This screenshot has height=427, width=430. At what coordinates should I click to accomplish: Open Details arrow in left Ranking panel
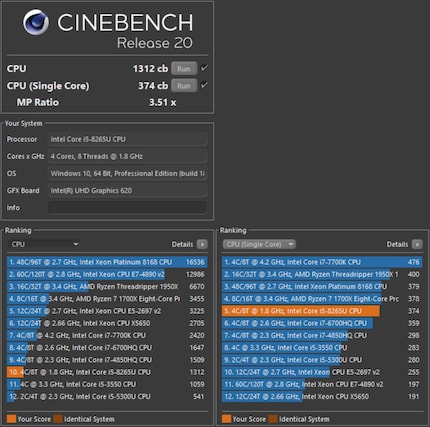(x=202, y=244)
